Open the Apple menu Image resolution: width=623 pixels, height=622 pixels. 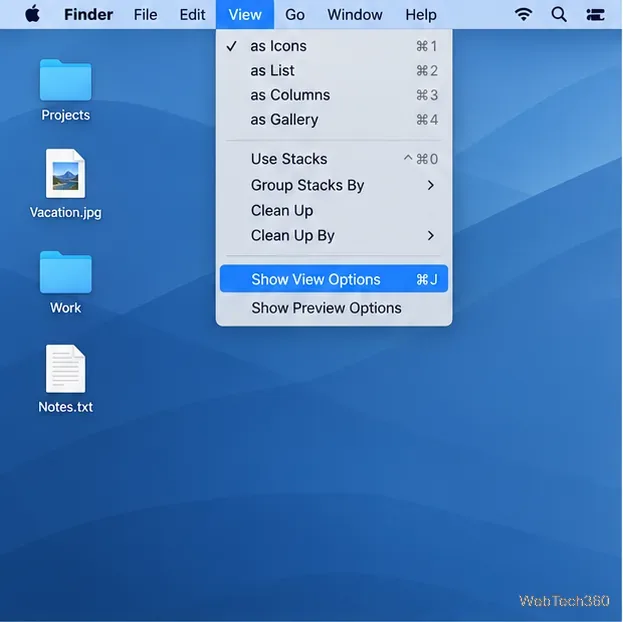(x=33, y=14)
